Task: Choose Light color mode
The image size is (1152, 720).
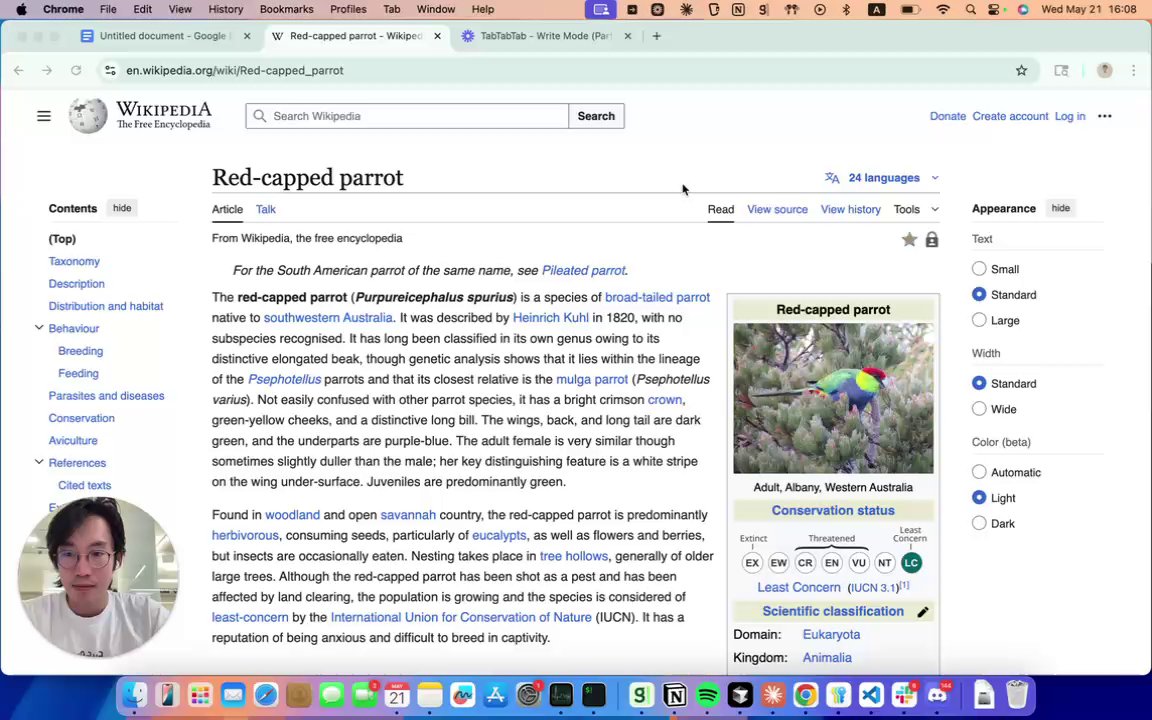Action: coord(979,498)
